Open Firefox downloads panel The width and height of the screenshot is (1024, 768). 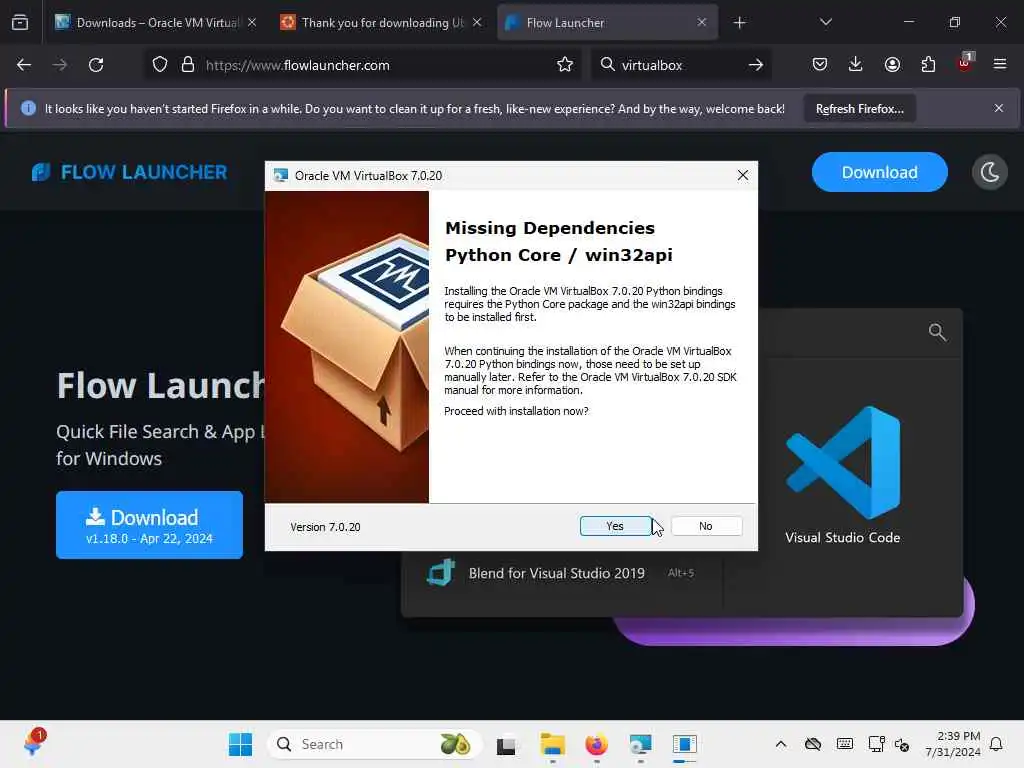pos(856,65)
